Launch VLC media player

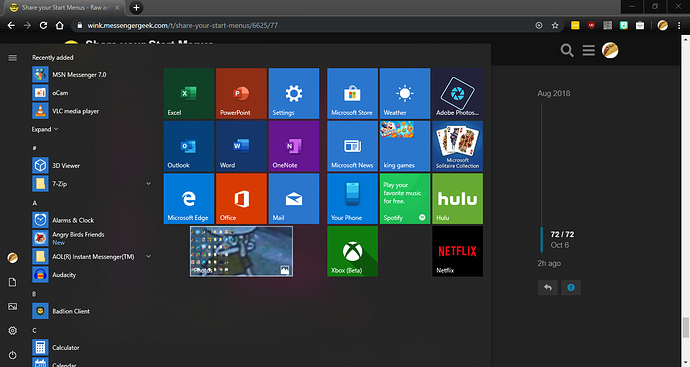[92, 111]
